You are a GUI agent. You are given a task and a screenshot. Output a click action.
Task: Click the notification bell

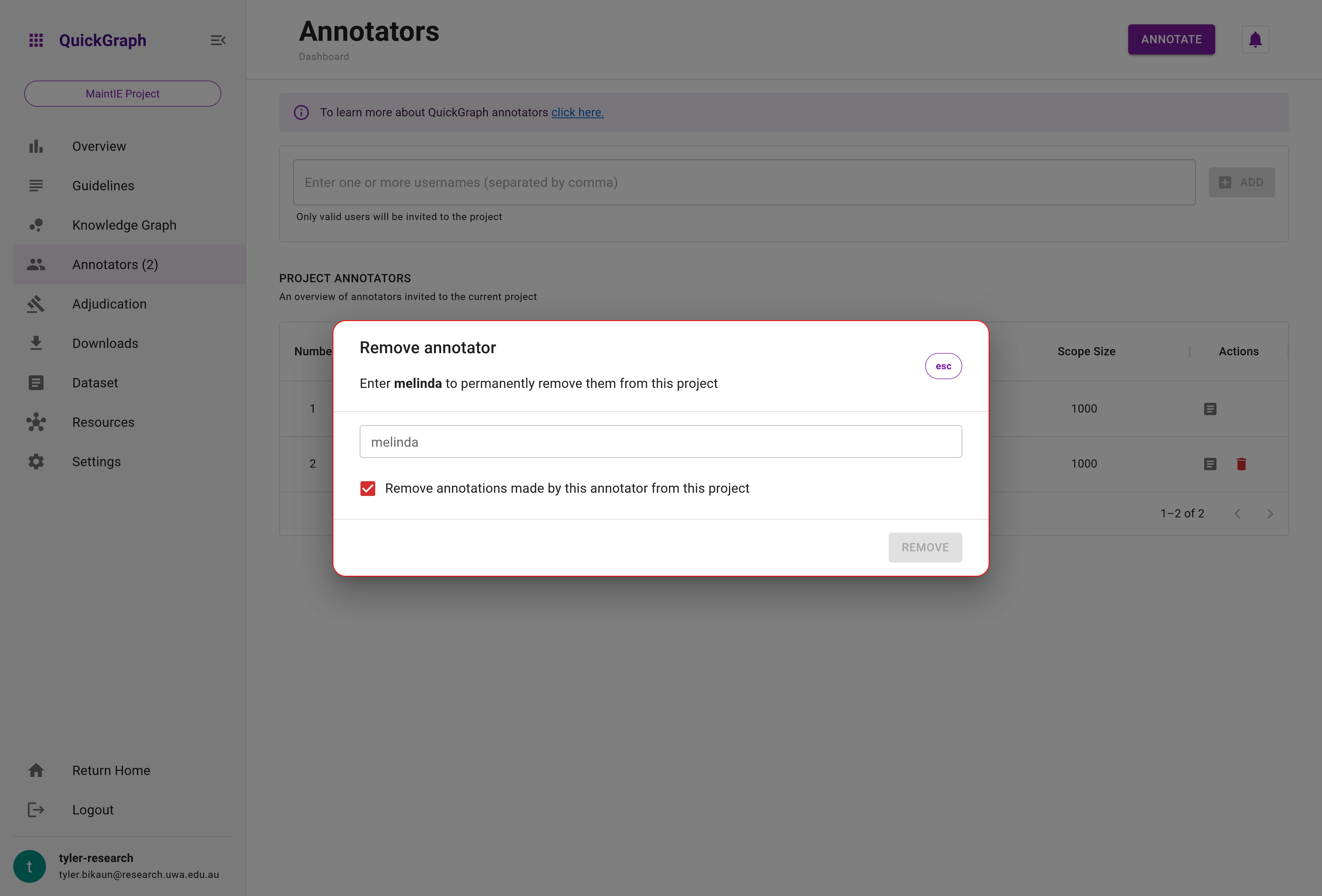coord(1255,39)
